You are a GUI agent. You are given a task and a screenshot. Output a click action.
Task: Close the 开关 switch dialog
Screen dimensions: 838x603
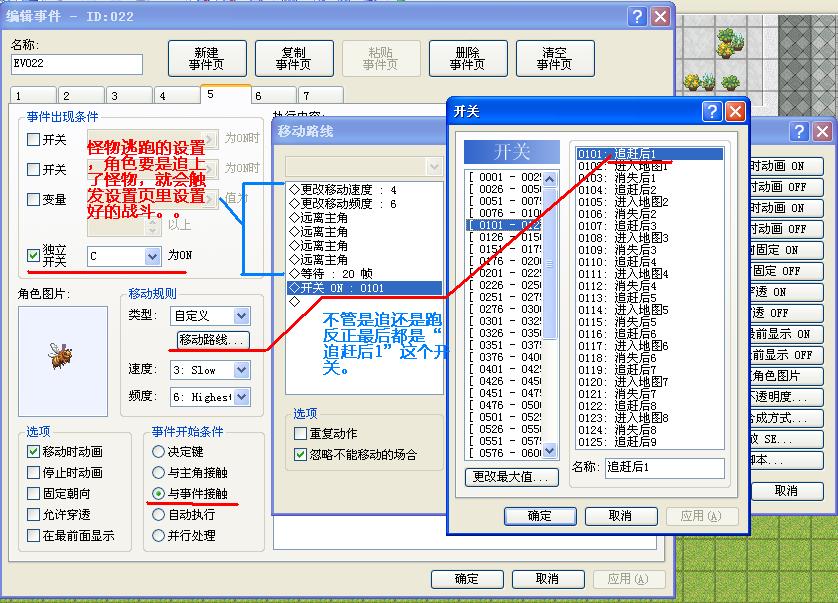735,112
